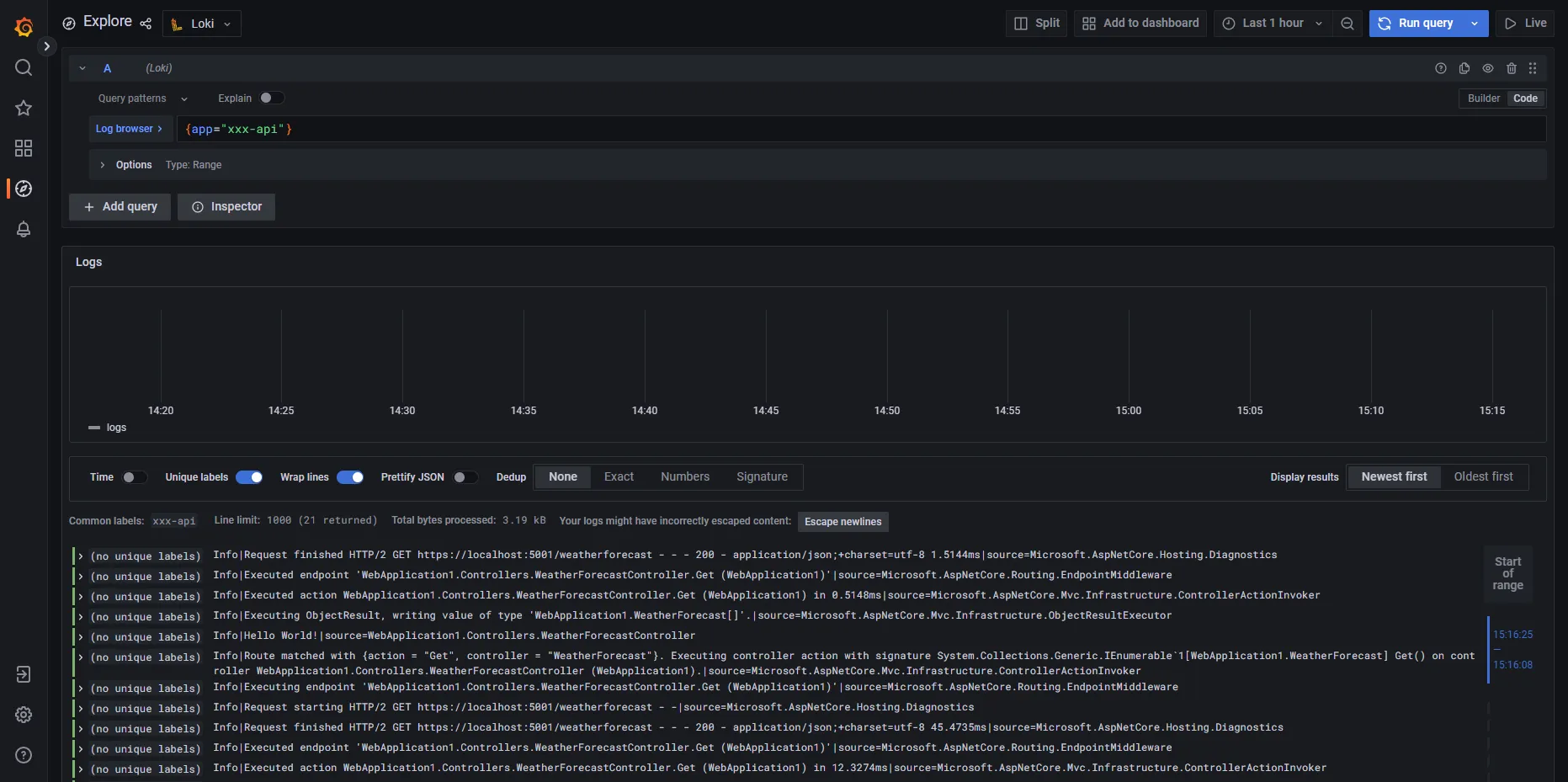This screenshot has width=1568, height=782.
Task: Click the zoom out time range icon
Action: [1347, 24]
